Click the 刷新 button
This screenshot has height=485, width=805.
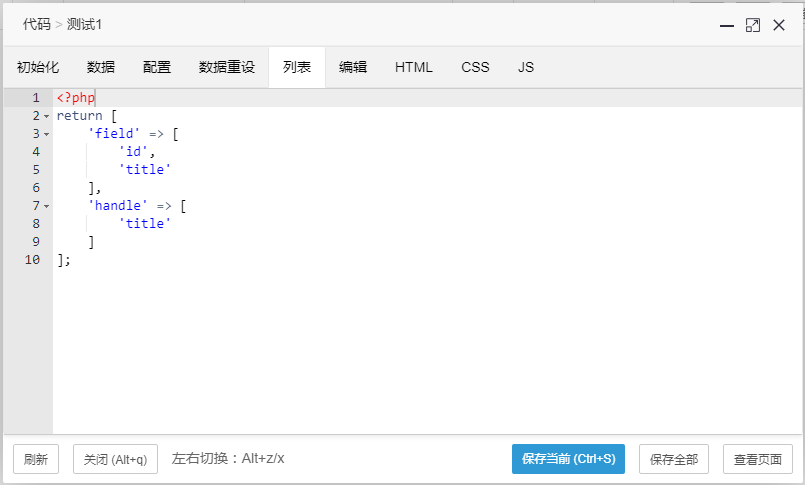(x=36, y=459)
